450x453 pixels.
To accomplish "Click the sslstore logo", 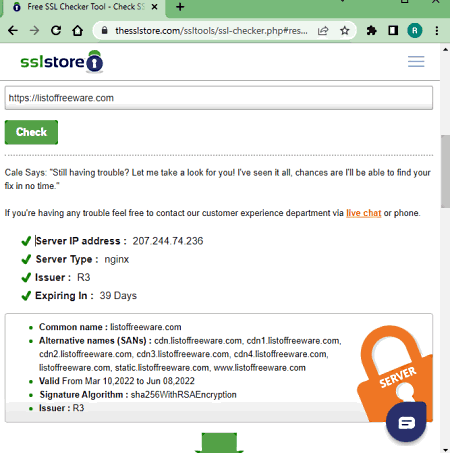I will coord(62,62).
